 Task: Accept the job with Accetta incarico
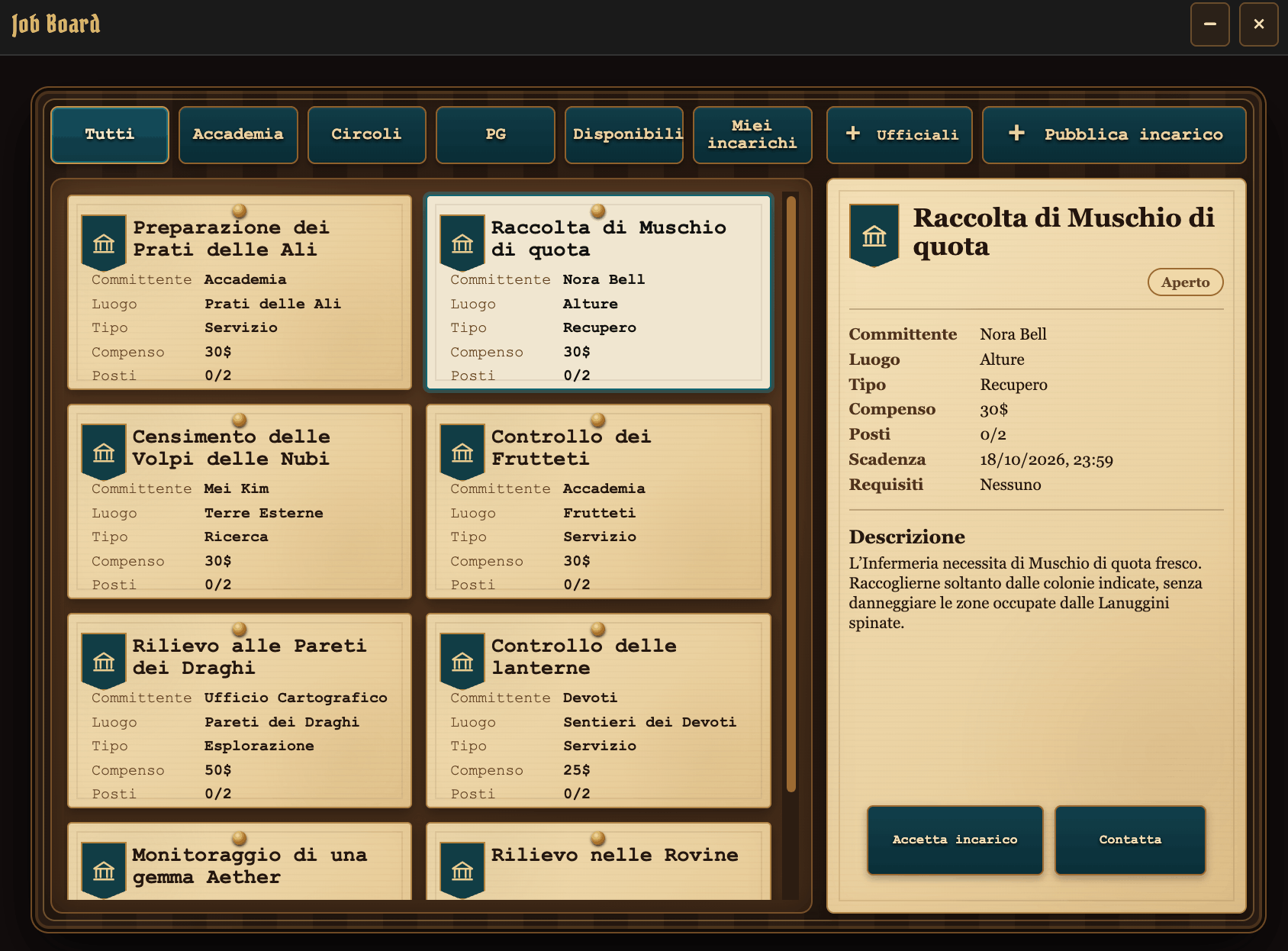955,840
